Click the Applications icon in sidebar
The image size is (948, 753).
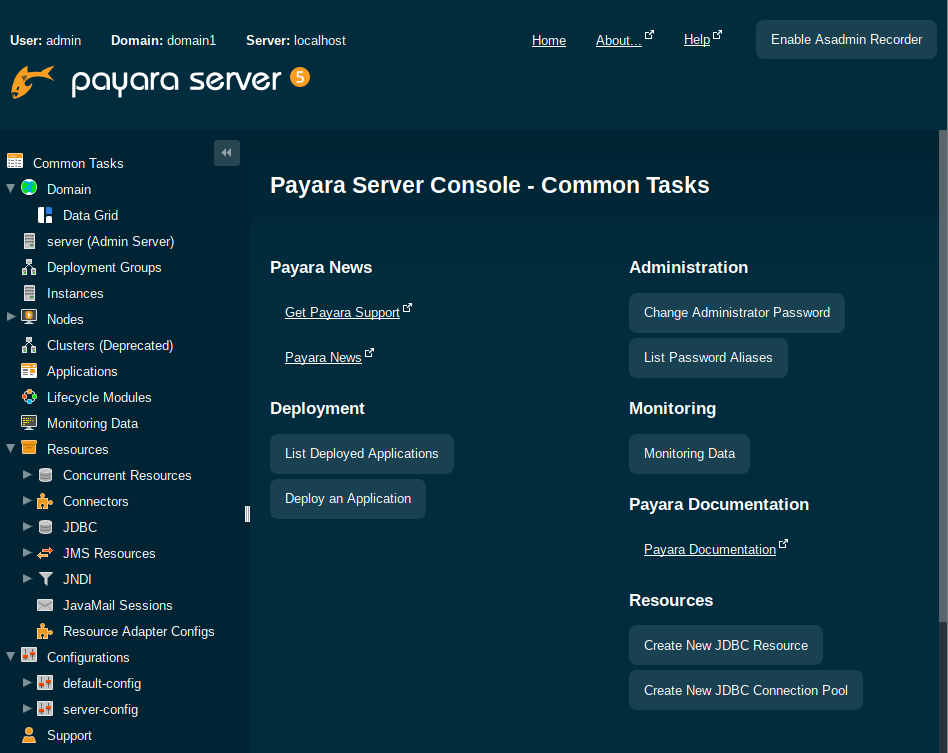point(29,371)
